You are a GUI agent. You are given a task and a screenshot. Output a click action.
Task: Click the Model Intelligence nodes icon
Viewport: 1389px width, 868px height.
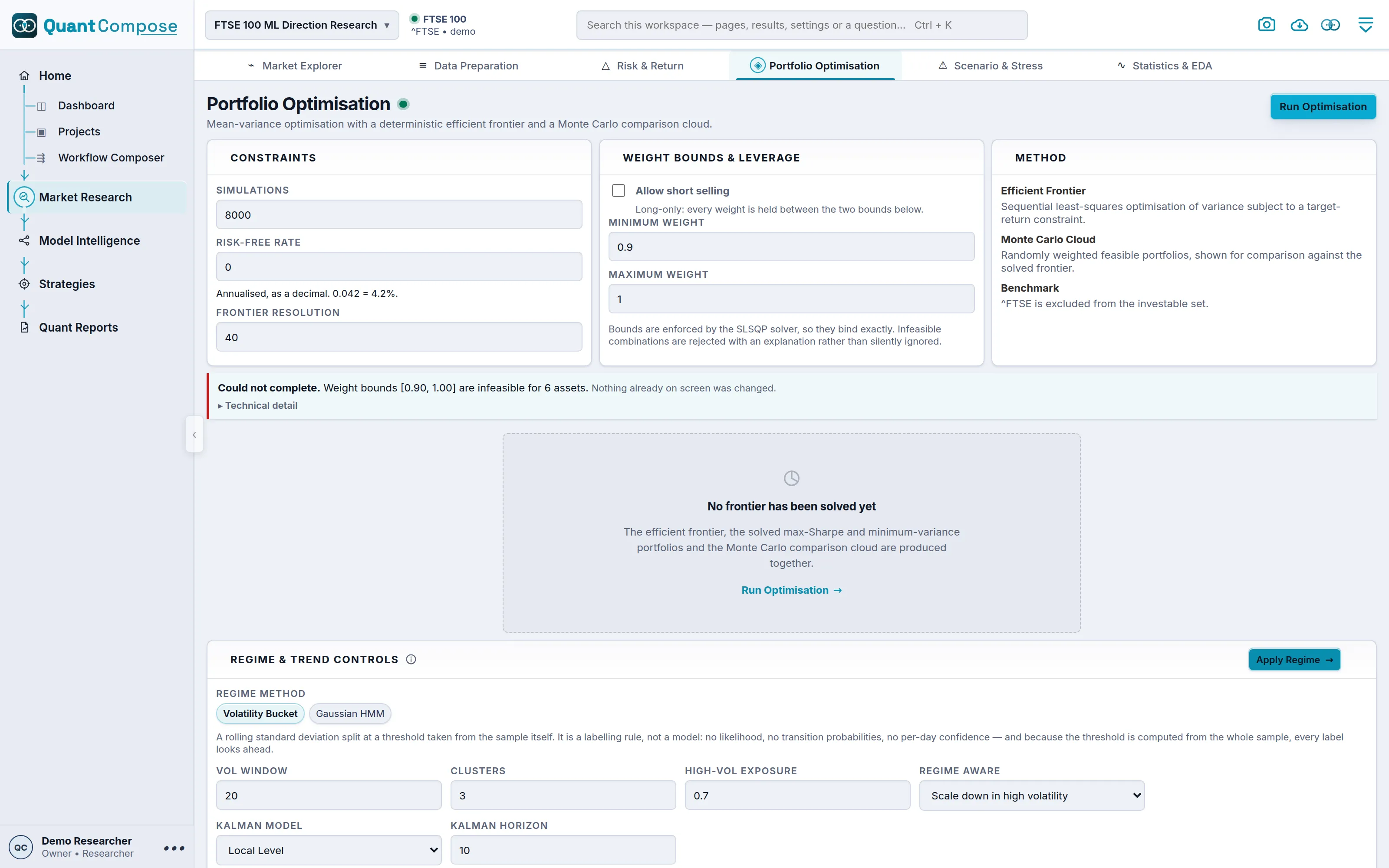click(x=24, y=240)
